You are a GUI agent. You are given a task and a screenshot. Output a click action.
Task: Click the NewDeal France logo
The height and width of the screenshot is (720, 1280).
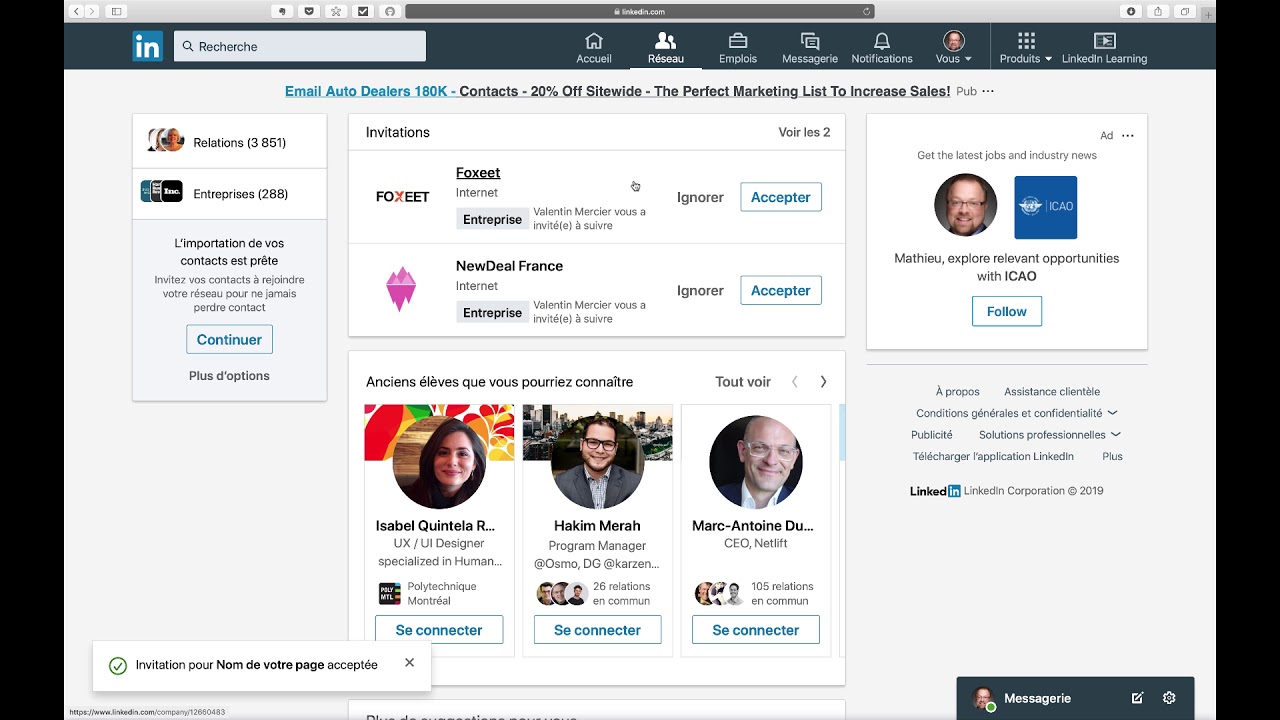pyautogui.click(x=401, y=289)
